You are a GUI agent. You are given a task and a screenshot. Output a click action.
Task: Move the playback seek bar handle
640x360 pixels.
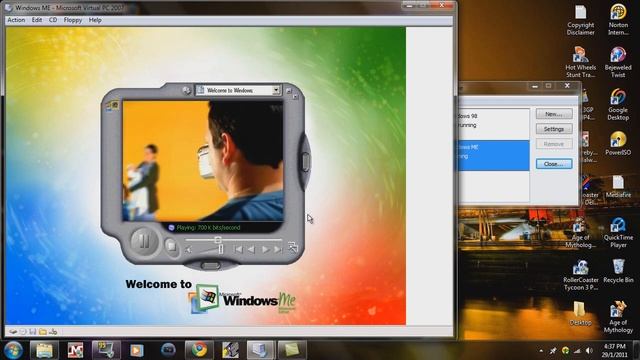(218, 240)
